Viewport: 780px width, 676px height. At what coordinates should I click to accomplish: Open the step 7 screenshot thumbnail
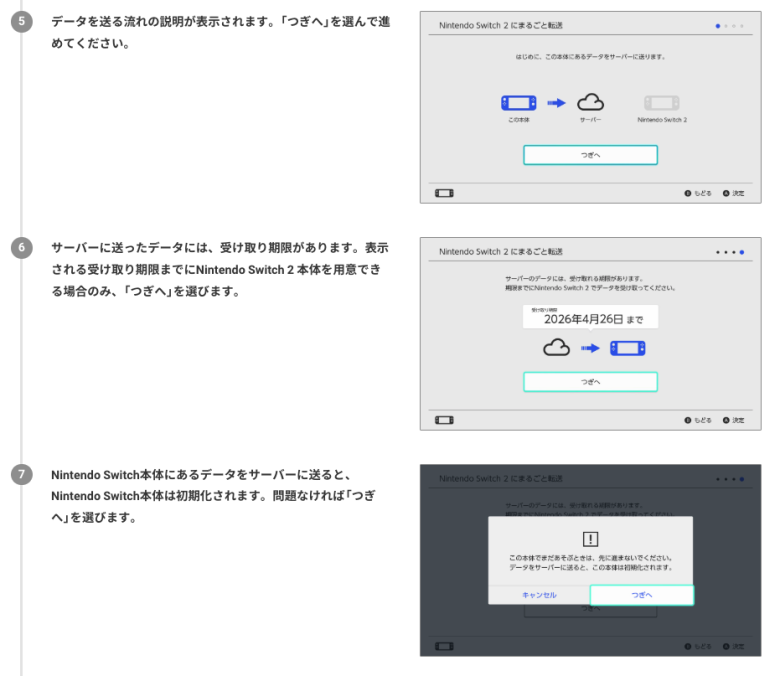tap(590, 560)
